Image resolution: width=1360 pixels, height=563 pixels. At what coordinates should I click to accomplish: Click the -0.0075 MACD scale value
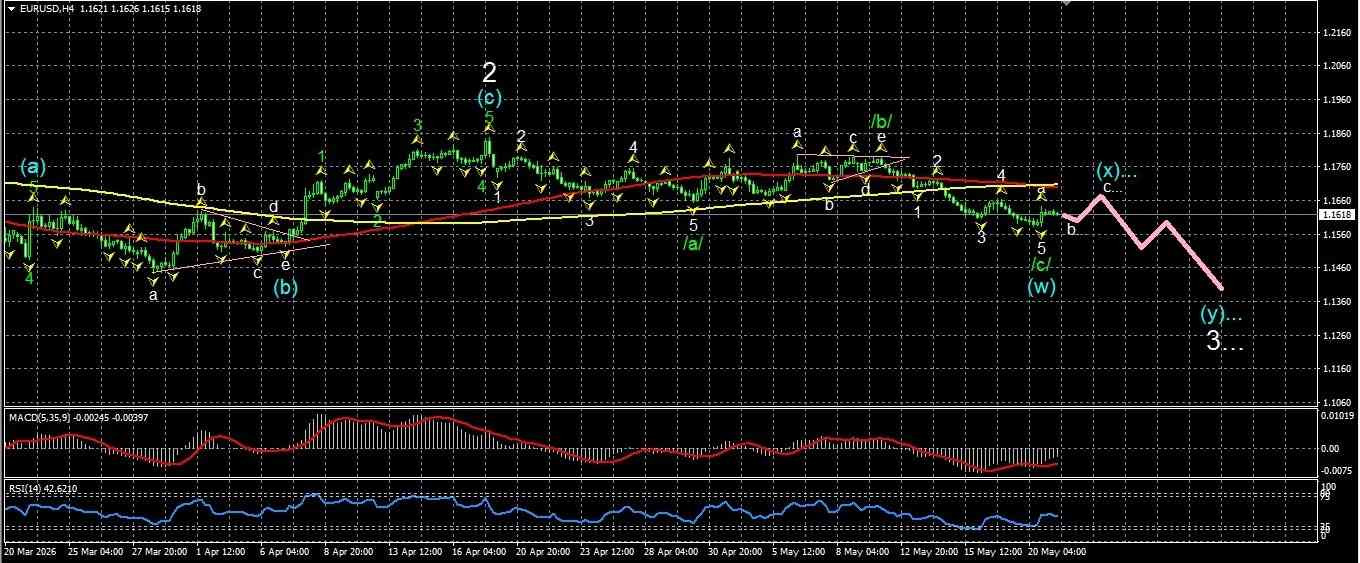1335,471
